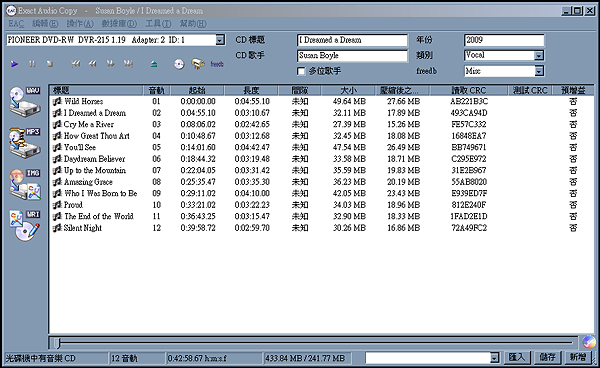Open the 類別 Vocal dropdown
The width and height of the screenshot is (600, 368).
click(538, 55)
